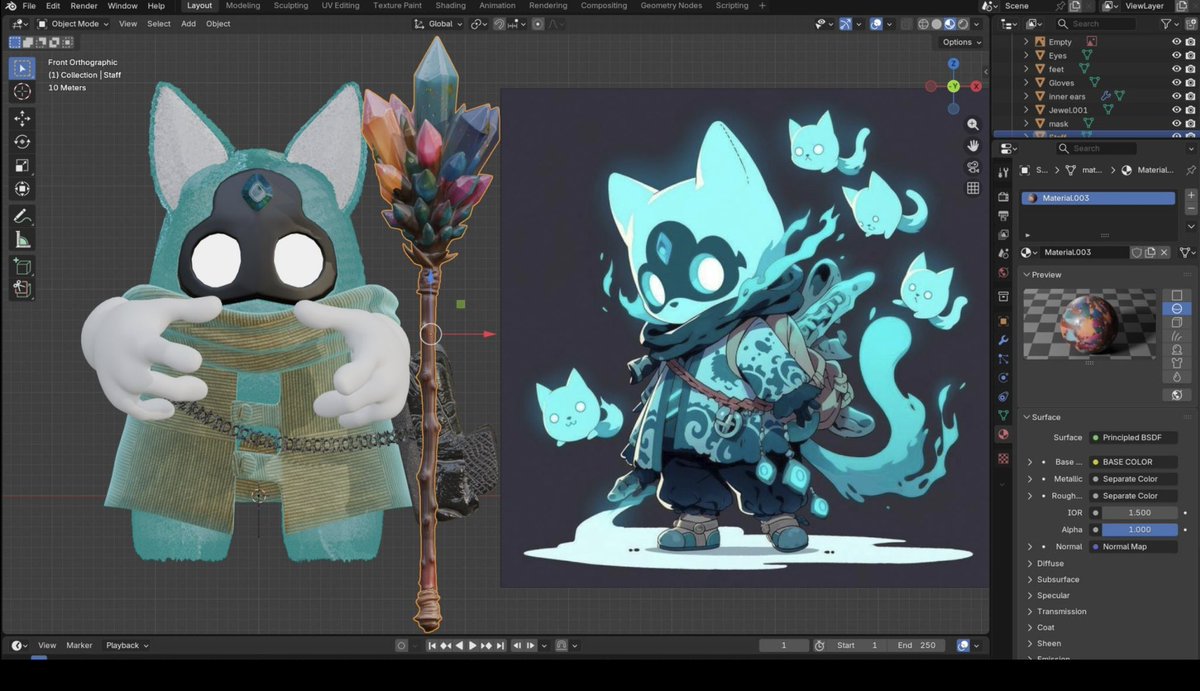Select the Add Cube tool

pyautogui.click(x=22, y=266)
